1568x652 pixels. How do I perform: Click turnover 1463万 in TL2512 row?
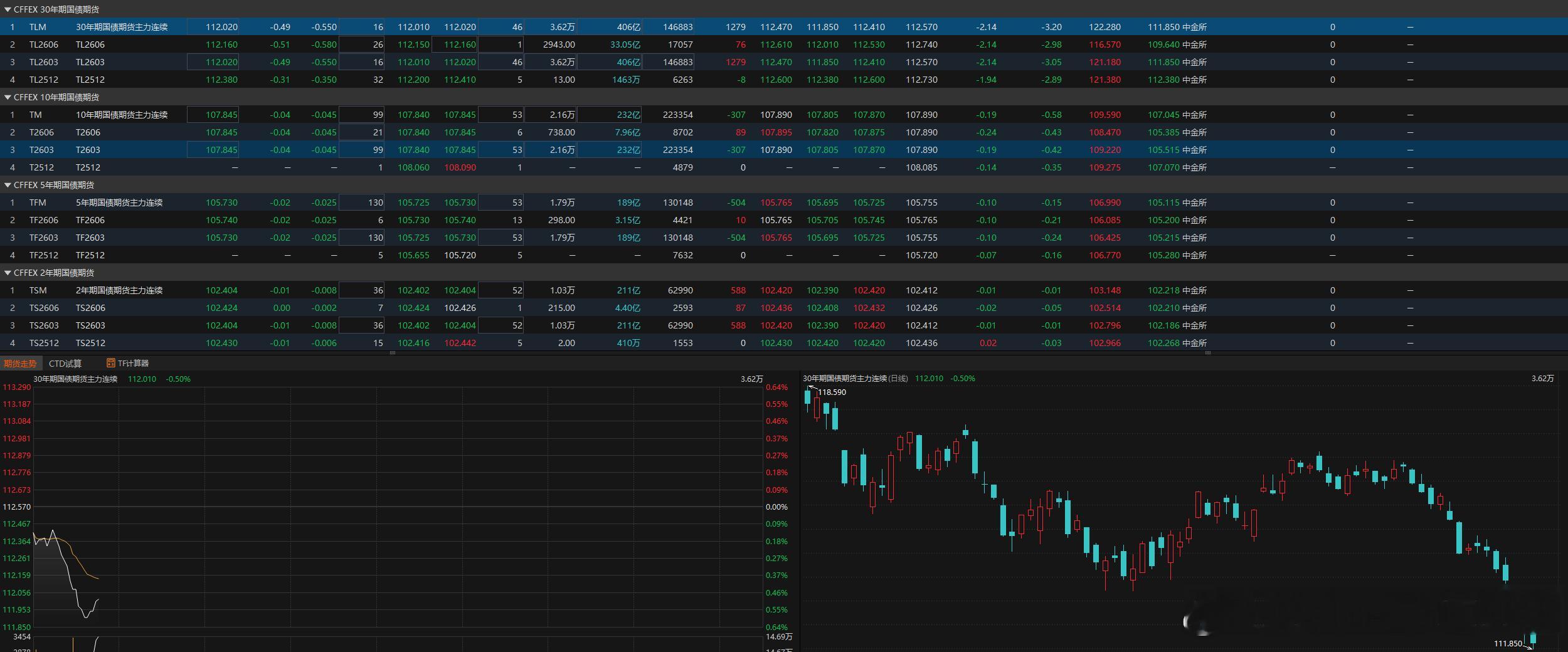pyautogui.click(x=626, y=80)
